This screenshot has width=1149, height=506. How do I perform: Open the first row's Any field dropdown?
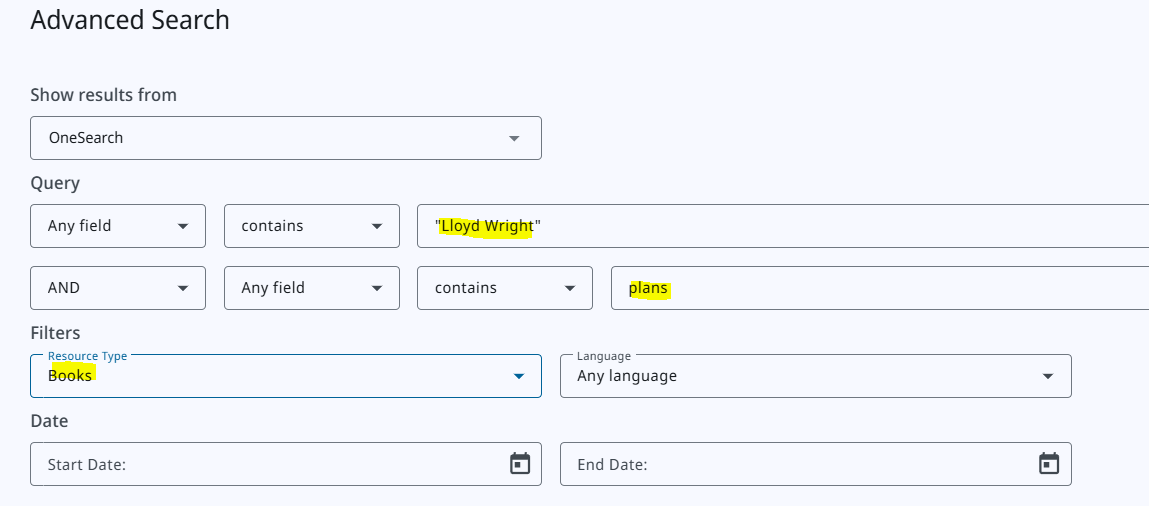tap(118, 226)
